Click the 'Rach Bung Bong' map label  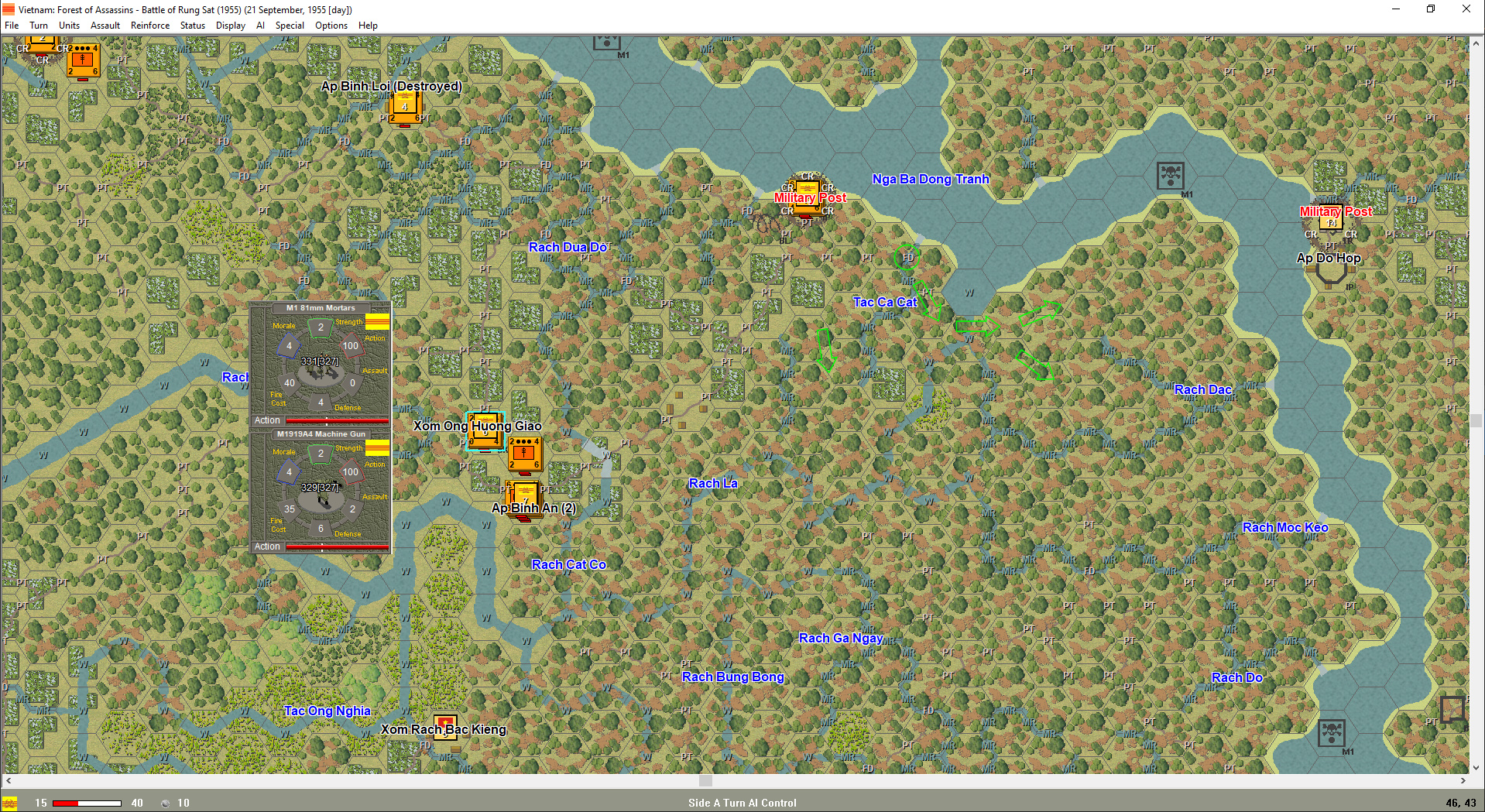(732, 677)
